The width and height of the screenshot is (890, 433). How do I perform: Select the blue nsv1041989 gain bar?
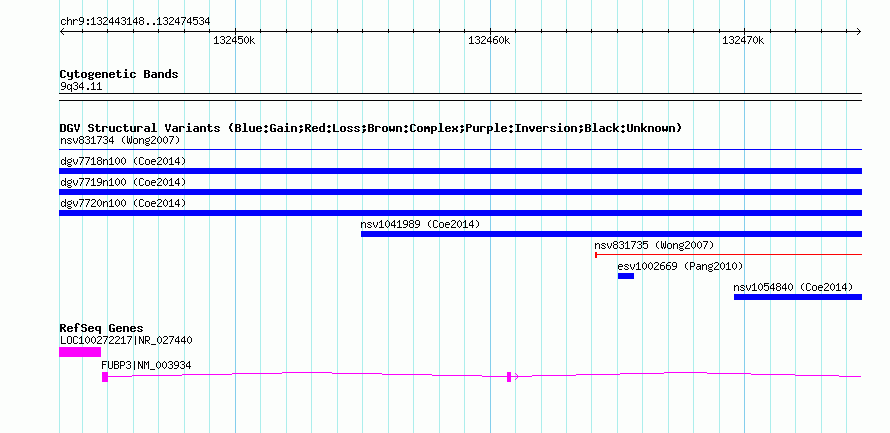click(x=611, y=234)
